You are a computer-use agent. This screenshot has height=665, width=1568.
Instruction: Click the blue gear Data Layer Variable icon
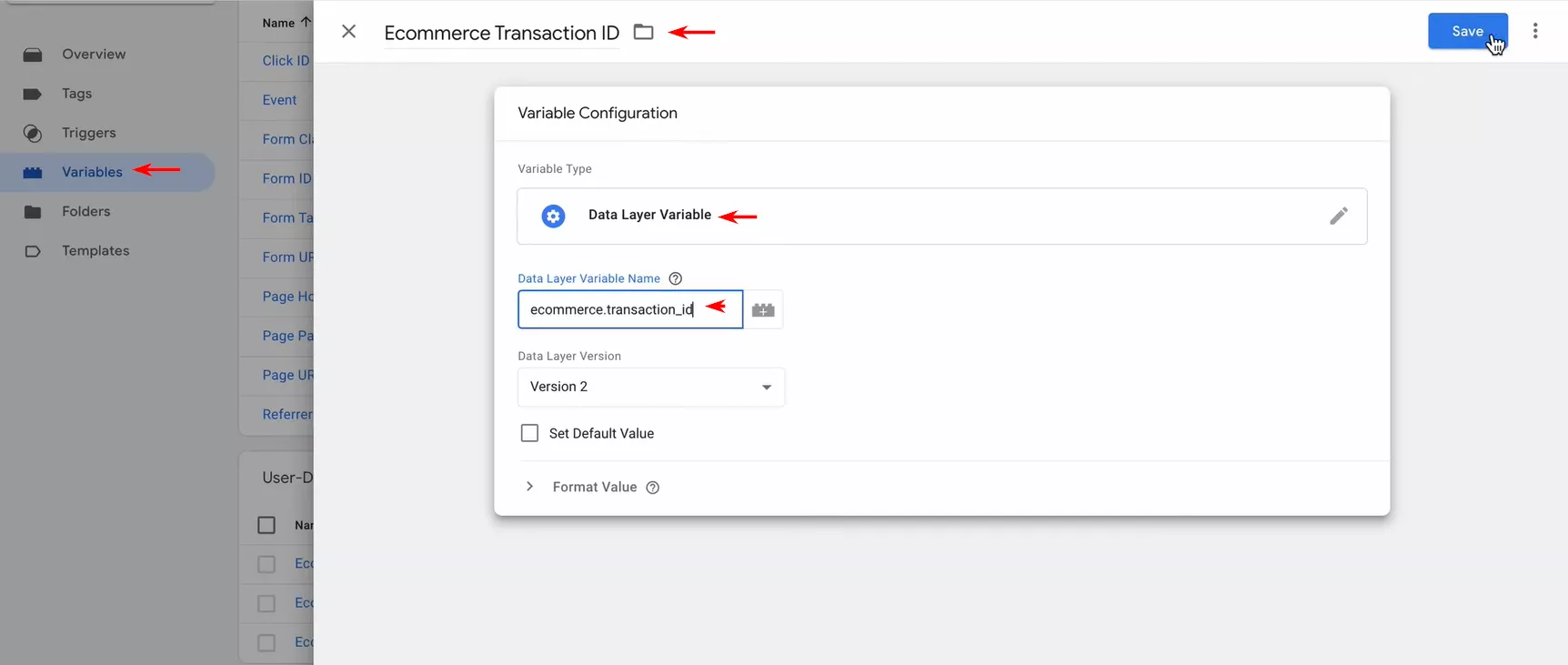coord(553,216)
